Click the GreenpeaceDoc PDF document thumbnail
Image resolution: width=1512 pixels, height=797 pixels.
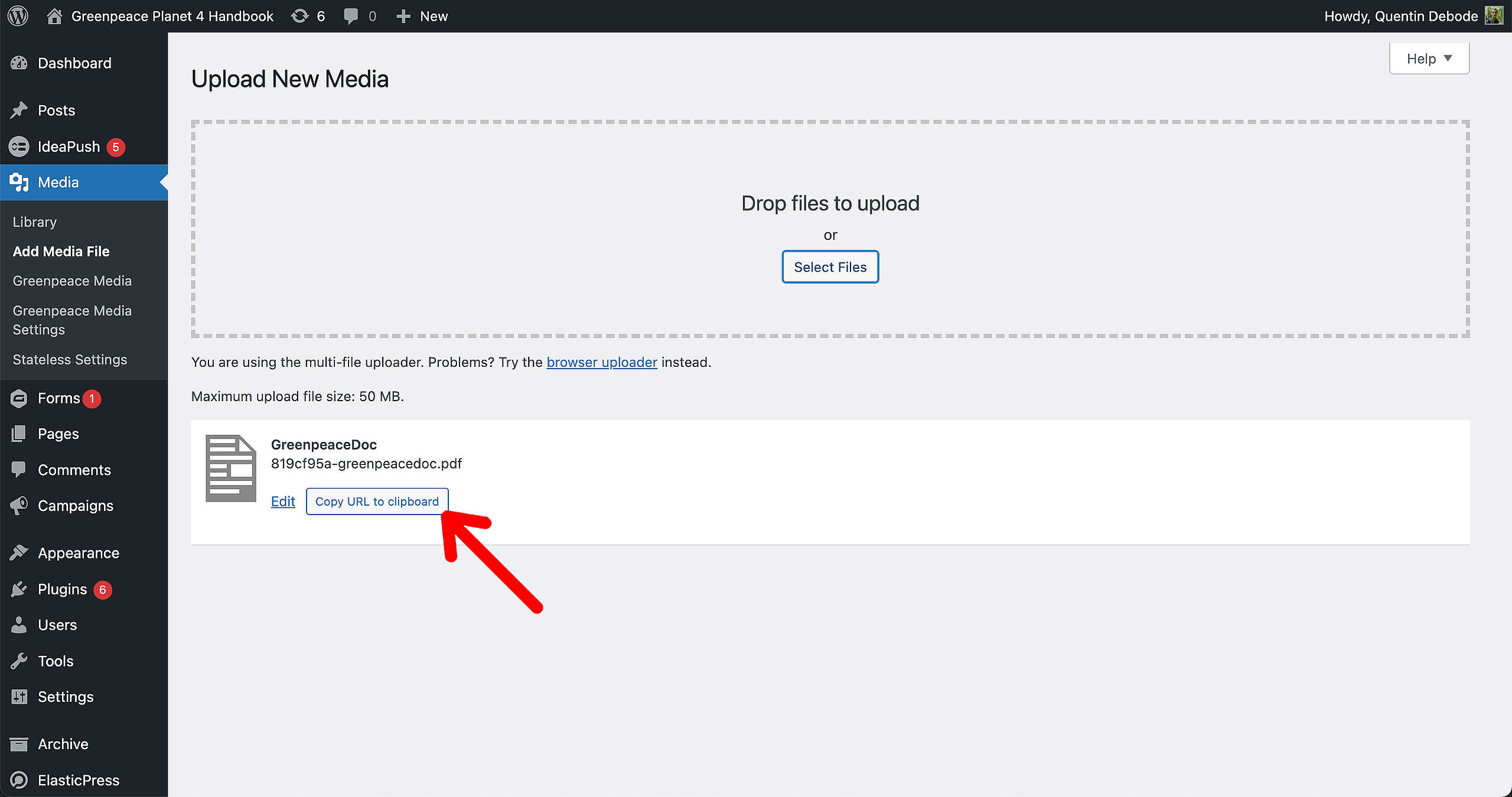click(231, 469)
